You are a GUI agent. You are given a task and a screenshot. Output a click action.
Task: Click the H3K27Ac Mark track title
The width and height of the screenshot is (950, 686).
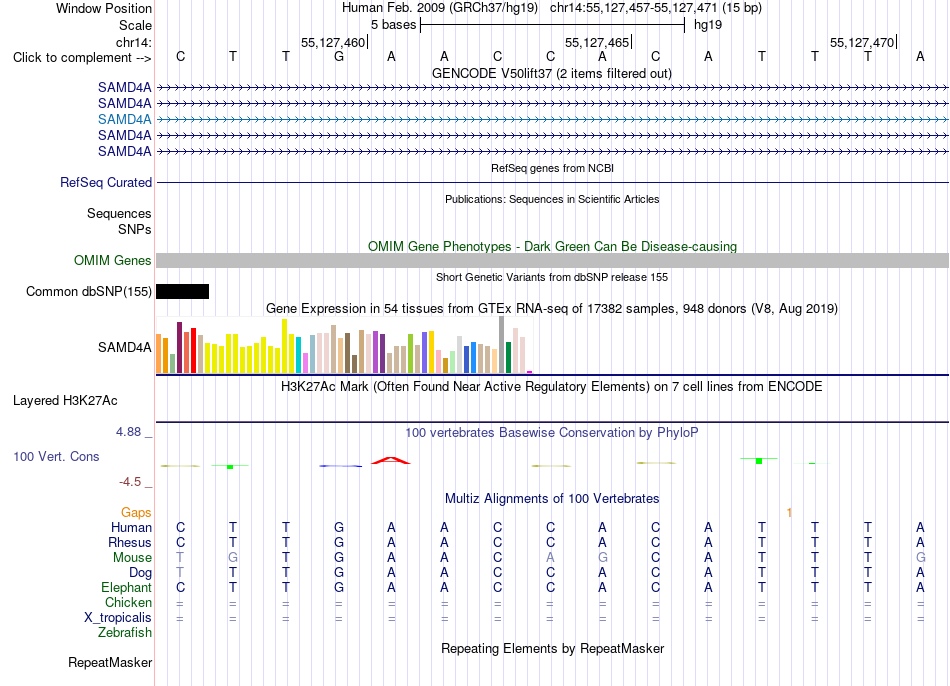[x=552, y=387]
